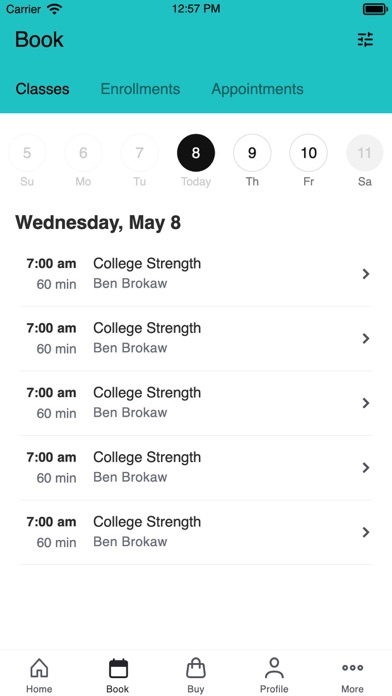Tap the Wi-Fi icon in status bar
This screenshot has width=392, height=696.
[x=54, y=9]
